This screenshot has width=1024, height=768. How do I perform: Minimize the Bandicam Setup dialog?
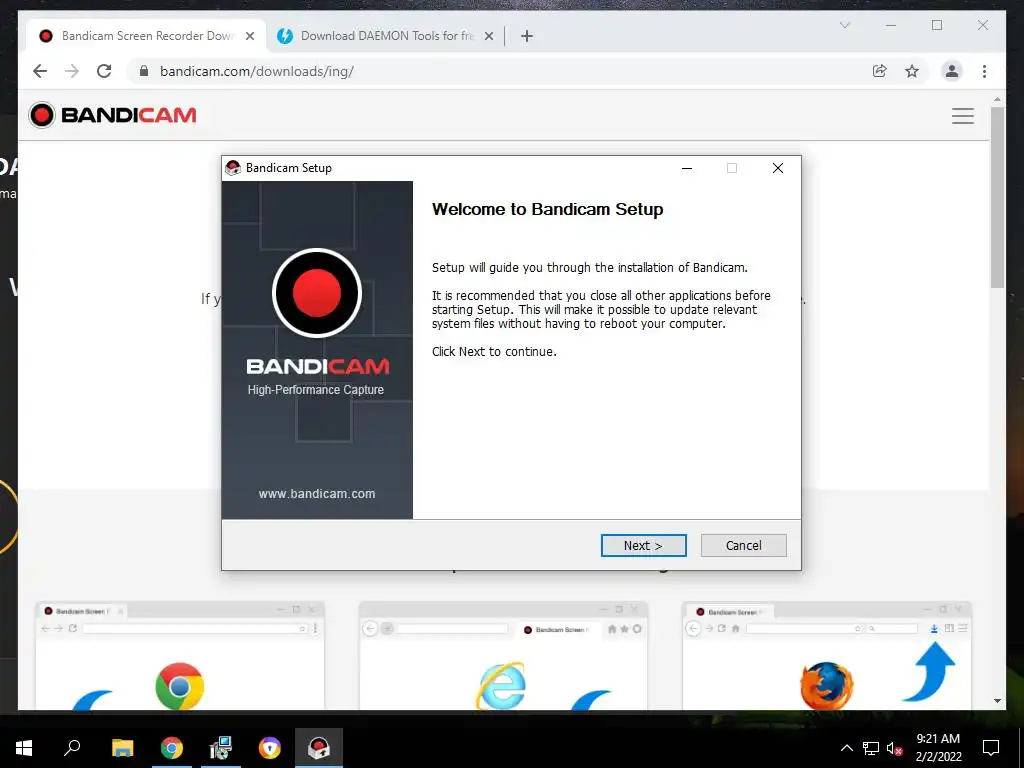click(x=686, y=168)
